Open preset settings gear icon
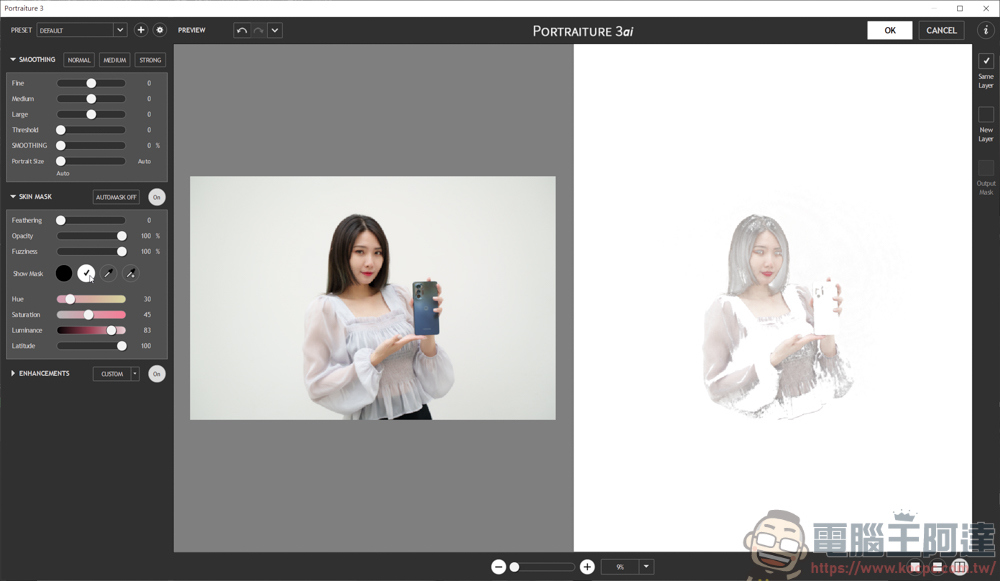The height and width of the screenshot is (581, 1000). (x=159, y=30)
